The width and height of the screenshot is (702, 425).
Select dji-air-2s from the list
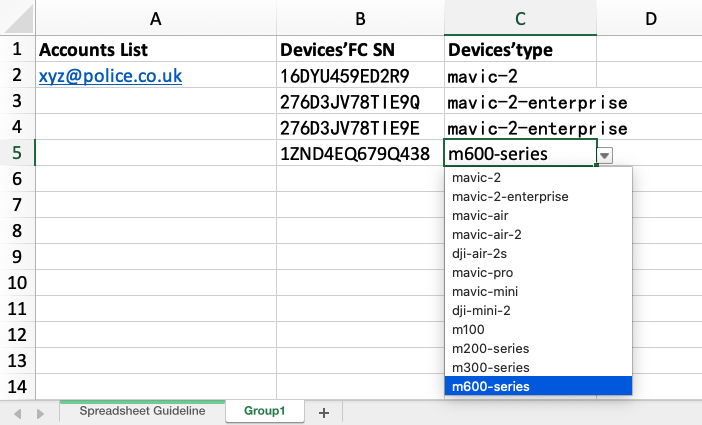(538, 254)
